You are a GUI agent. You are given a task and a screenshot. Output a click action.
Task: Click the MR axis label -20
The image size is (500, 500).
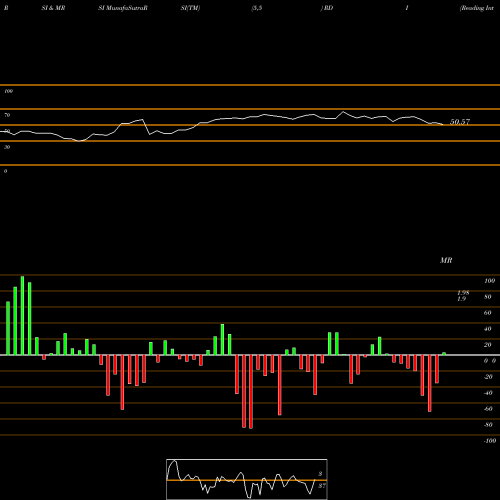[488, 377]
